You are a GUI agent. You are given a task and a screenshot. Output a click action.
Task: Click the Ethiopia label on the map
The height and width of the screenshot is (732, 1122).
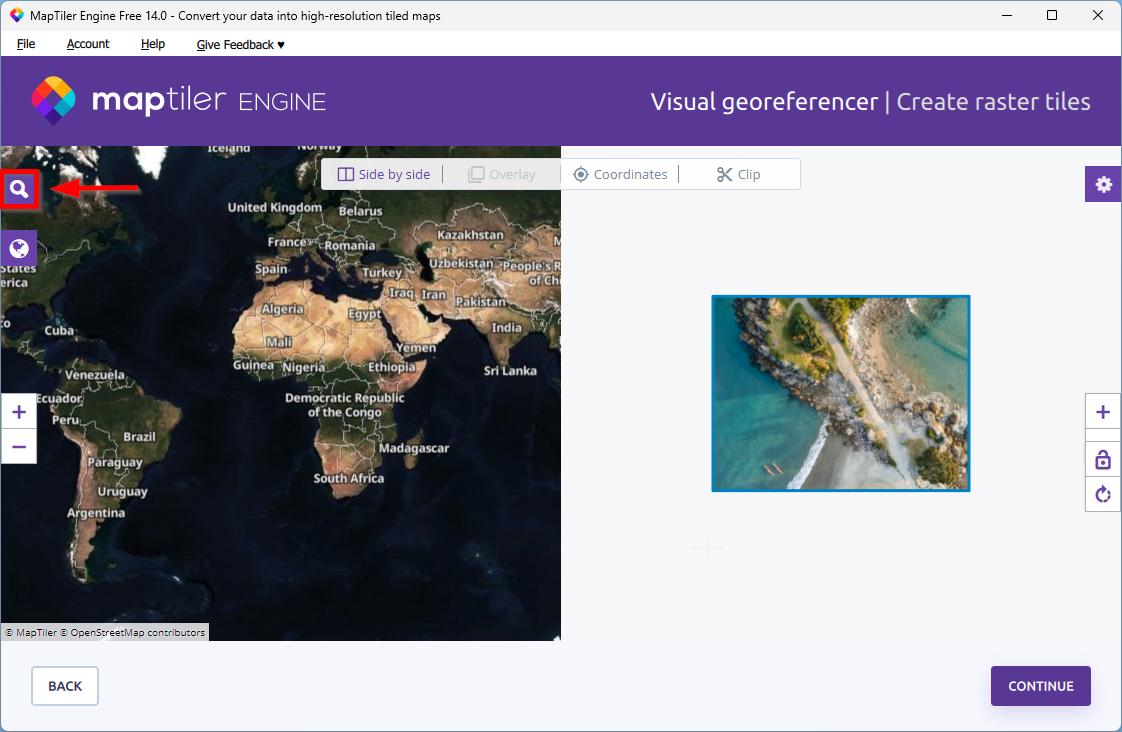click(x=391, y=367)
